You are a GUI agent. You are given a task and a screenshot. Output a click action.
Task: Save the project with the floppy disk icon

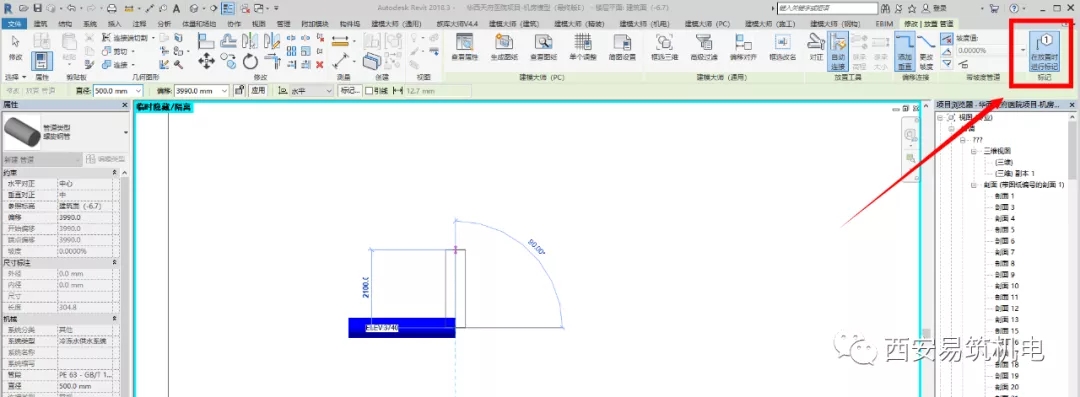pos(37,8)
